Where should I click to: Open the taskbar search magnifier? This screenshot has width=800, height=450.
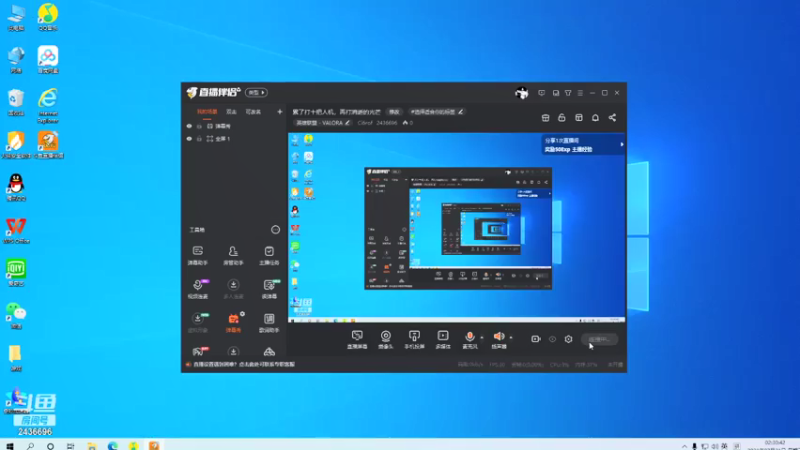coord(30,445)
